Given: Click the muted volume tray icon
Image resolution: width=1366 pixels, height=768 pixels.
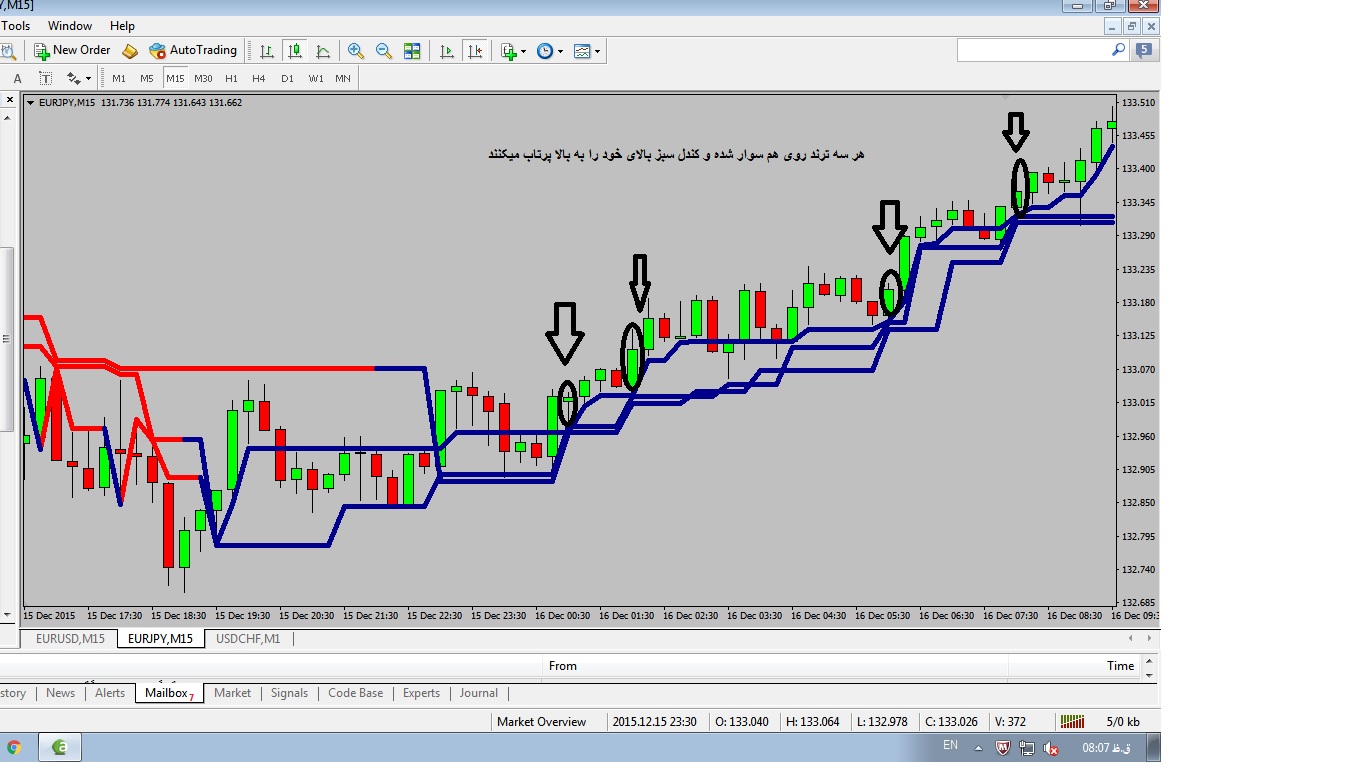Looking at the screenshot, I should tap(1051, 748).
